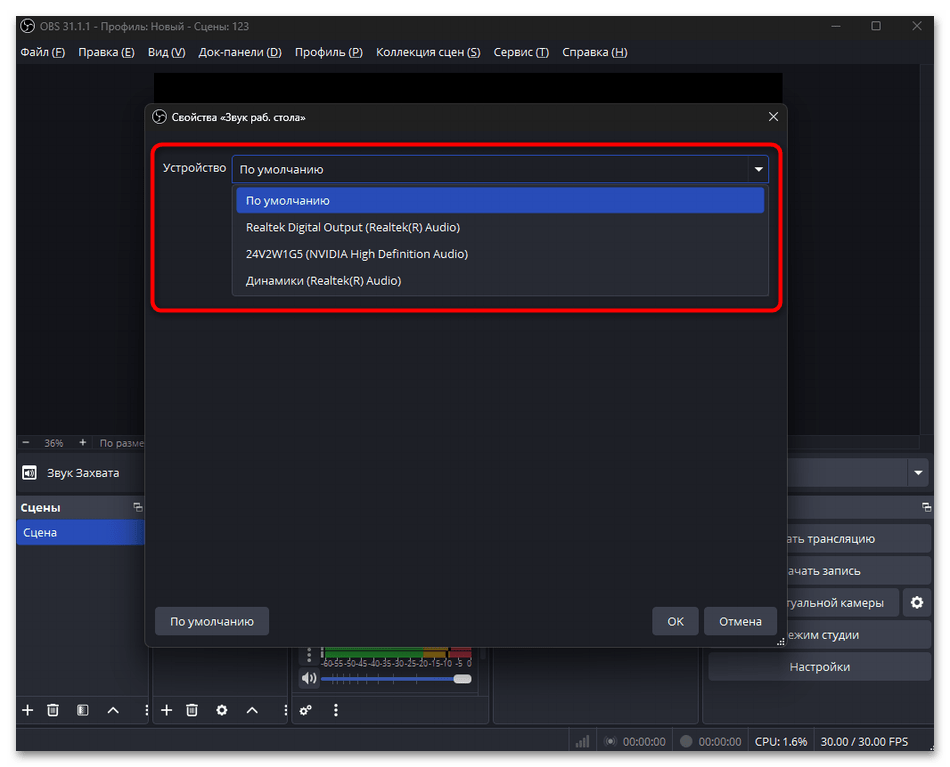Zoom out preview with minus button
The height and width of the screenshot is (767, 950).
(x=25, y=443)
